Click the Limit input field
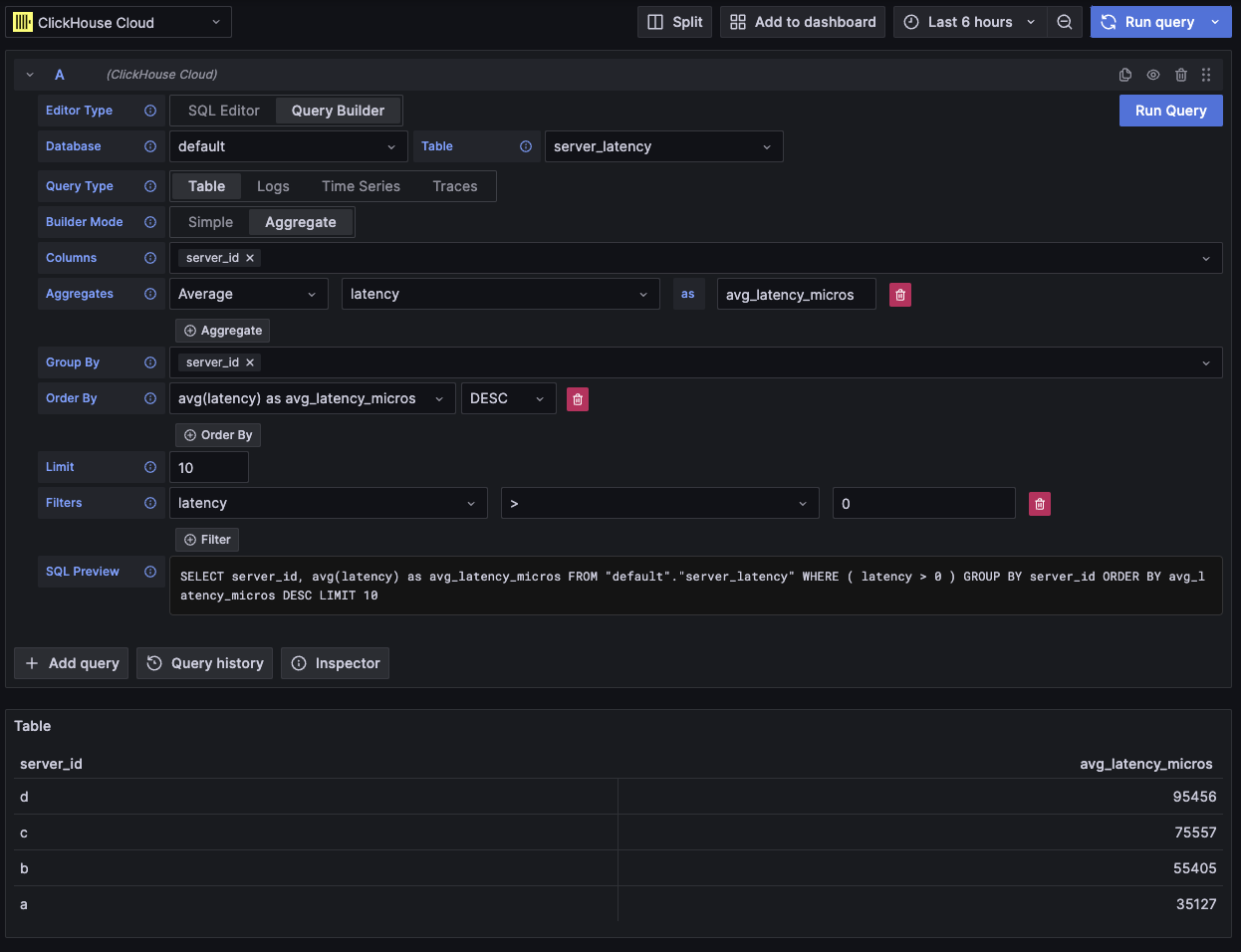The width and height of the screenshot is (1241, 952). [208, 467]
